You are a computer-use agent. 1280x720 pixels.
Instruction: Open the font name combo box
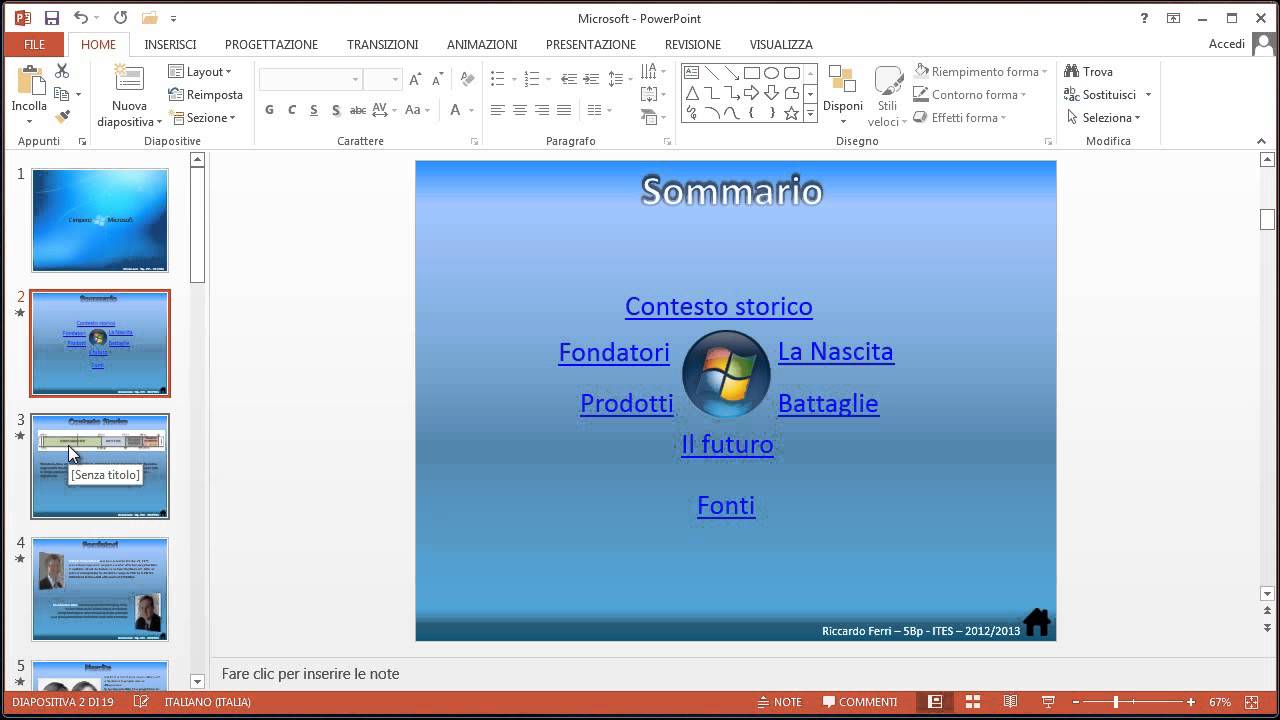310,79
